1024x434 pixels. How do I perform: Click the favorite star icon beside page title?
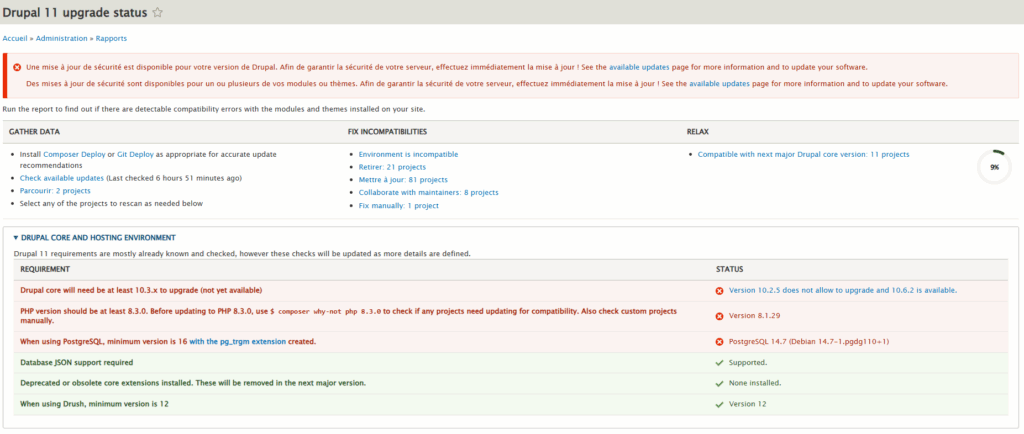click(x=158, y=13)
